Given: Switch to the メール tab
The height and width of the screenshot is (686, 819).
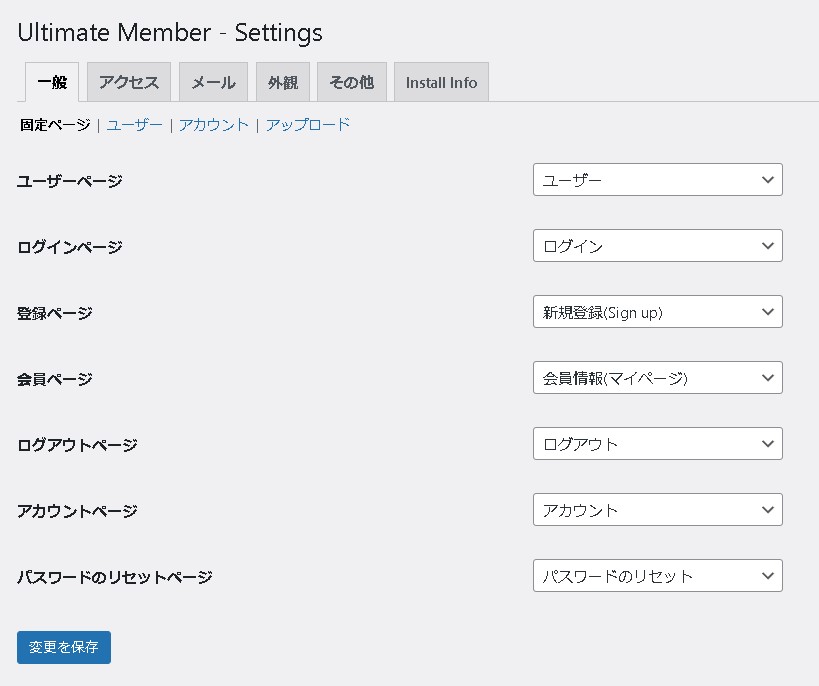Looking at the screenshot, I should (213, 82).
